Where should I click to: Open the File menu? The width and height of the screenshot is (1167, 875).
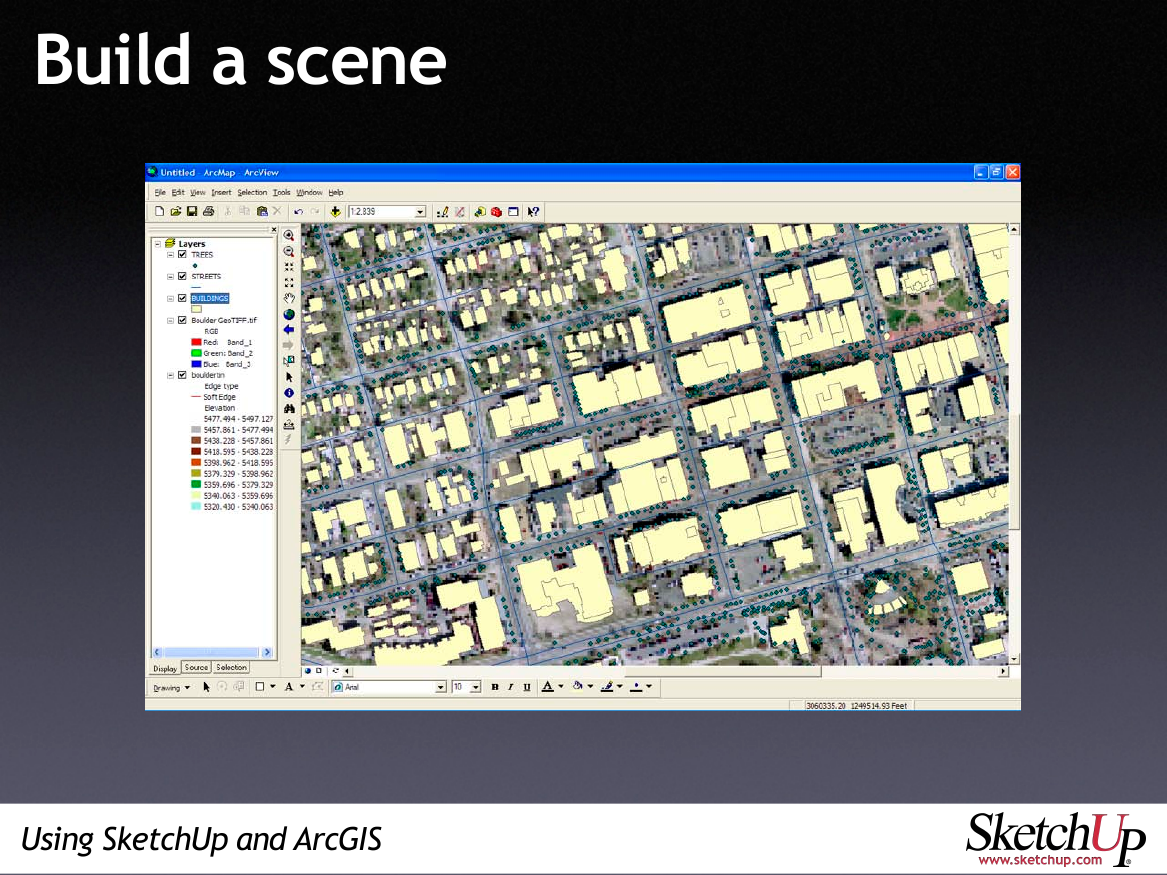tap(160, 192)
